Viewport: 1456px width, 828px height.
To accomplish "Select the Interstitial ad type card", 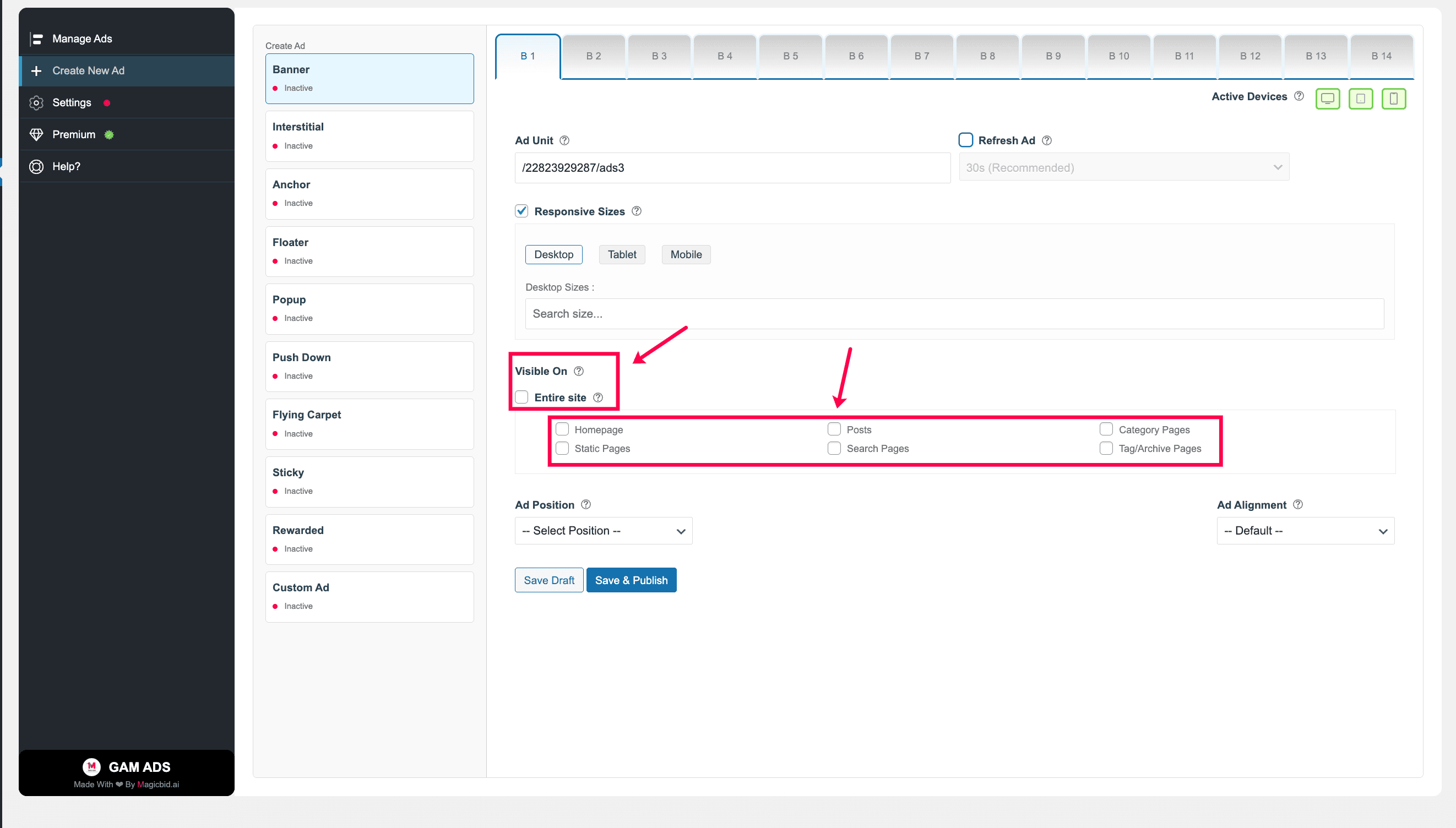I will [x=370, y=136].
